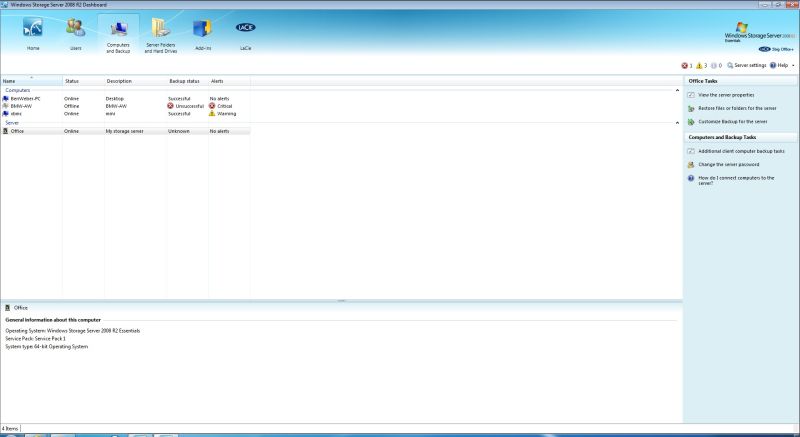Viewport: 800px width, 437px height.
Task: Select the BenWeber-PC computer row
Action: point(126,98)
